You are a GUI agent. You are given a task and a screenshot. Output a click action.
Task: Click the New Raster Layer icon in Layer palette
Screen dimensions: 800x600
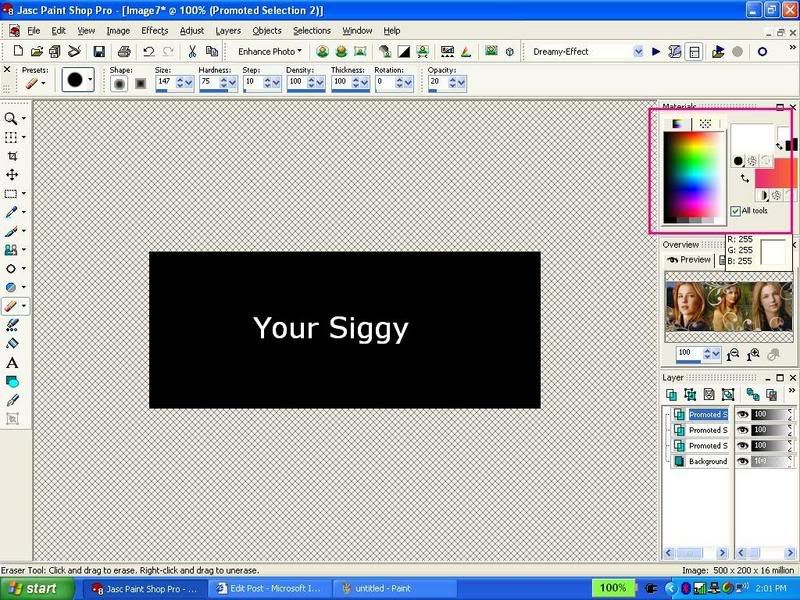[671, 394]
